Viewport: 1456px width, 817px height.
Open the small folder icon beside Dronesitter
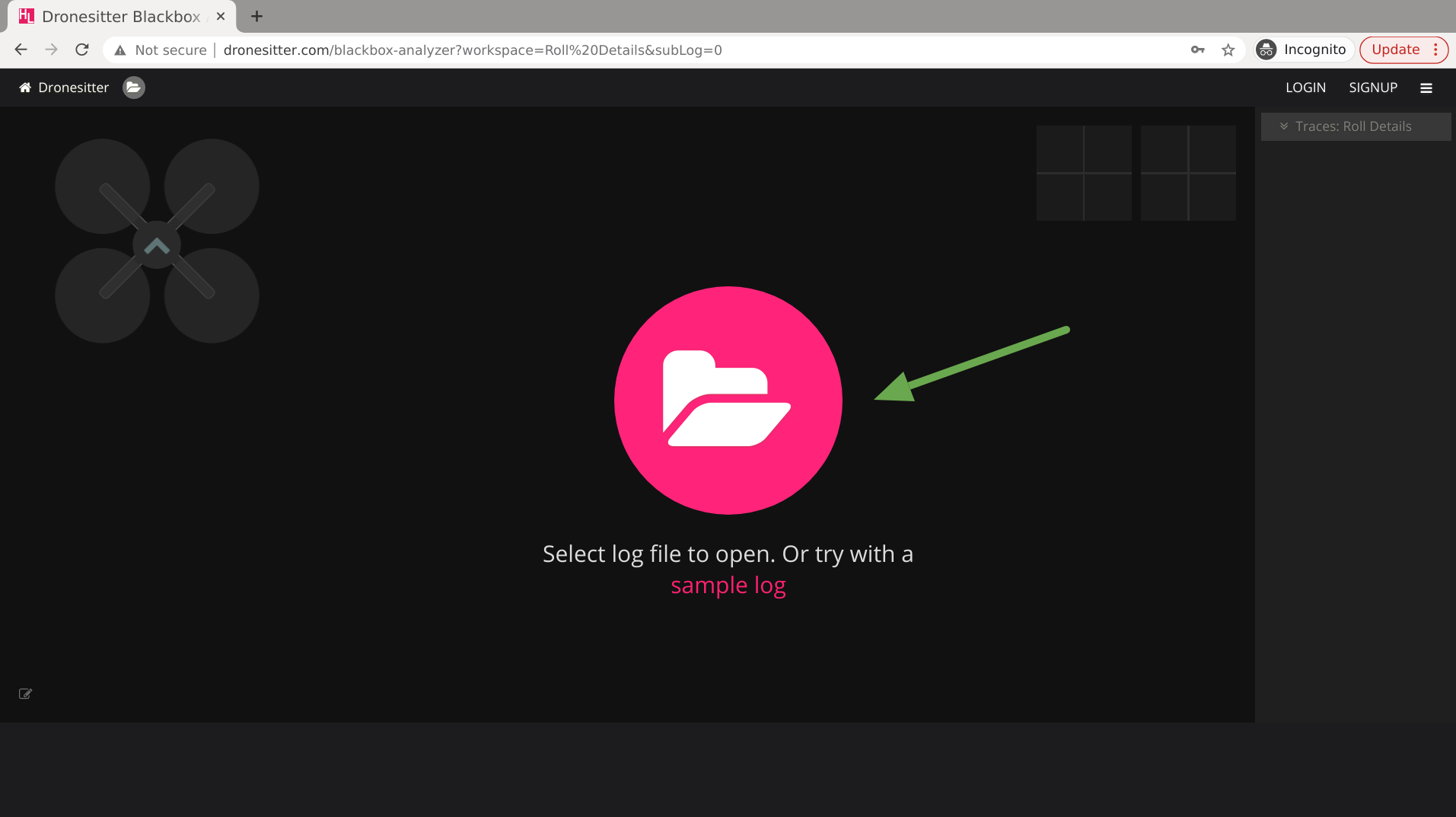134,88
